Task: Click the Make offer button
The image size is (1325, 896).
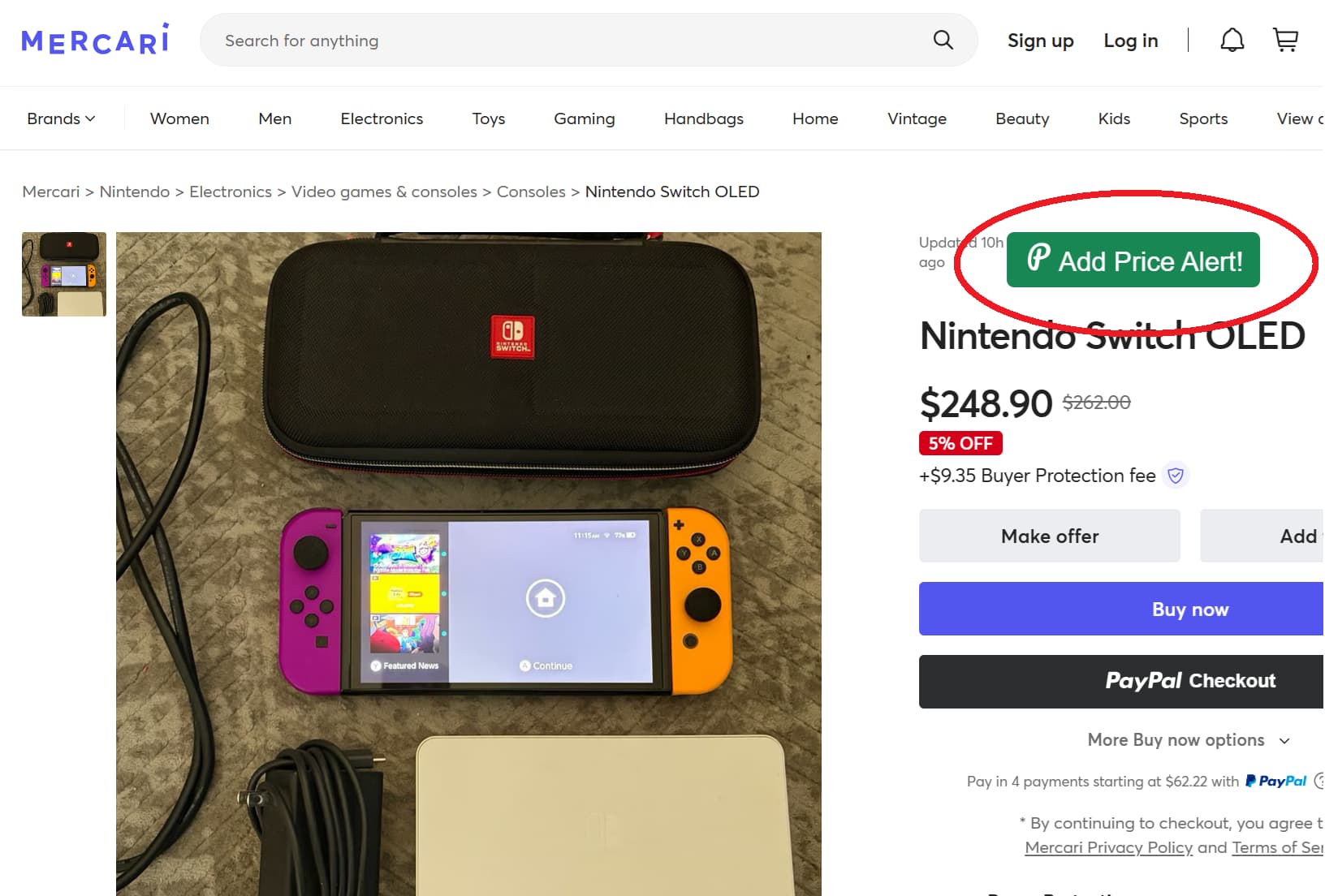Action: click(1049, 536)
